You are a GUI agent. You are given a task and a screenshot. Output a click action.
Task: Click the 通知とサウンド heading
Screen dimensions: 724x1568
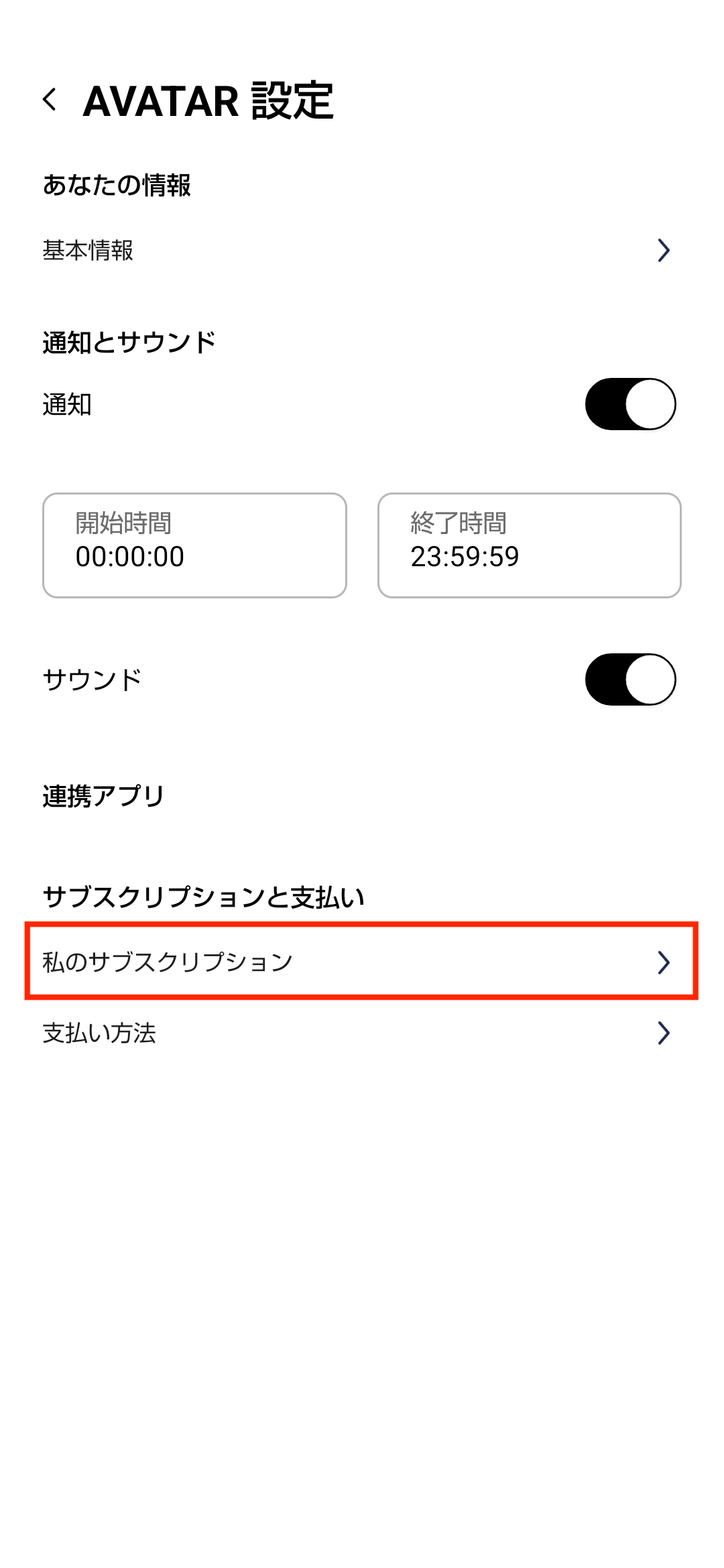(129, 342)
